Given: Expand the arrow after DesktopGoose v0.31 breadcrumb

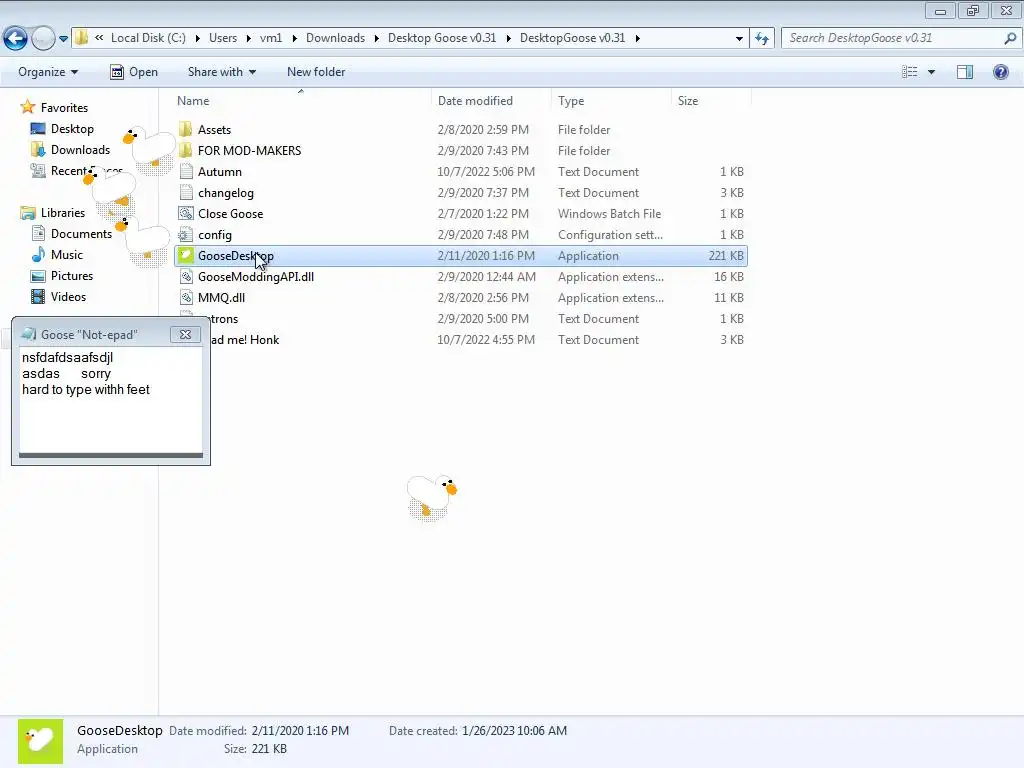Looking at the screenshot, I should tap(637, 39).
